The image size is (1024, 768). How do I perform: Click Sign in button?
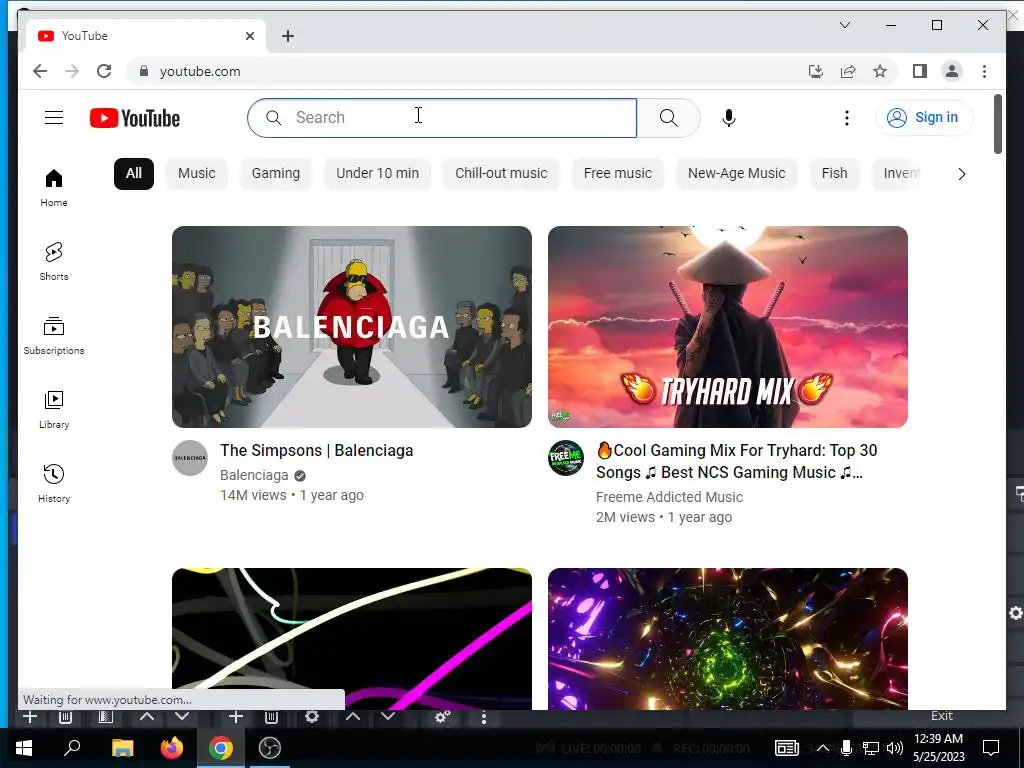(923, 118)
